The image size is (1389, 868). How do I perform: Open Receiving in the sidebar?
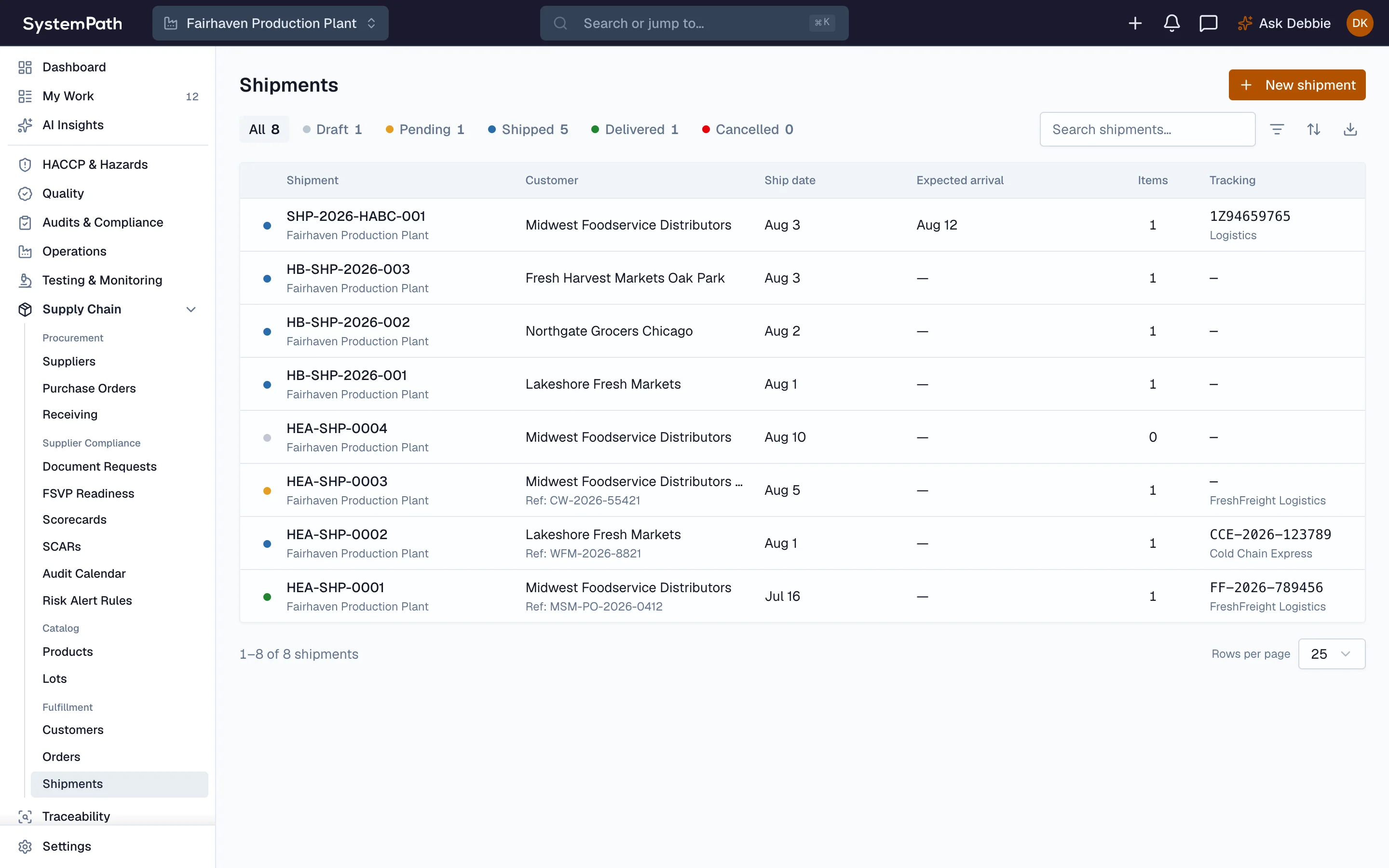[x=70, y=415]
